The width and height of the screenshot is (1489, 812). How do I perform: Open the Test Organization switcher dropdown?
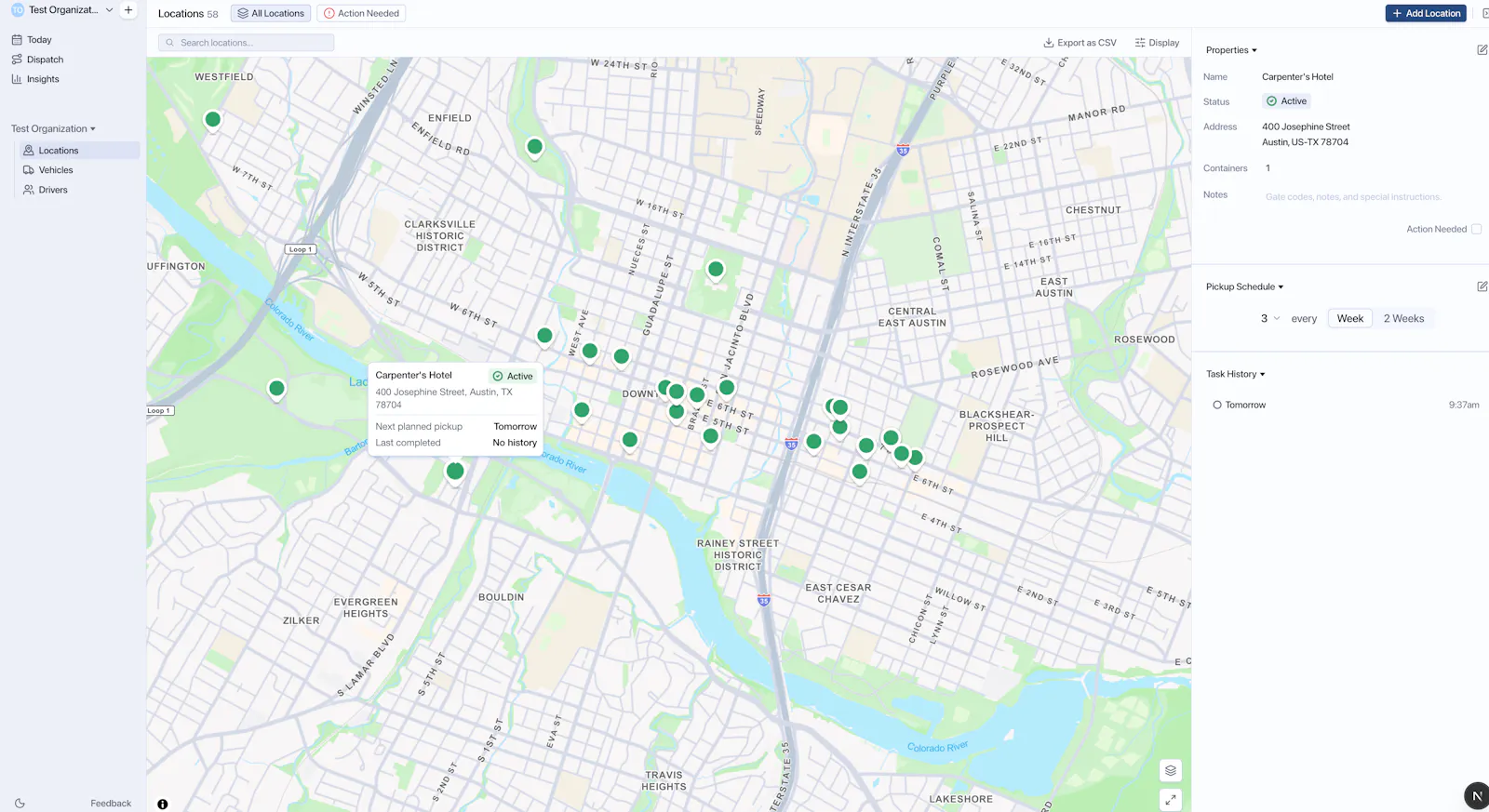click(x=62, y=10)
